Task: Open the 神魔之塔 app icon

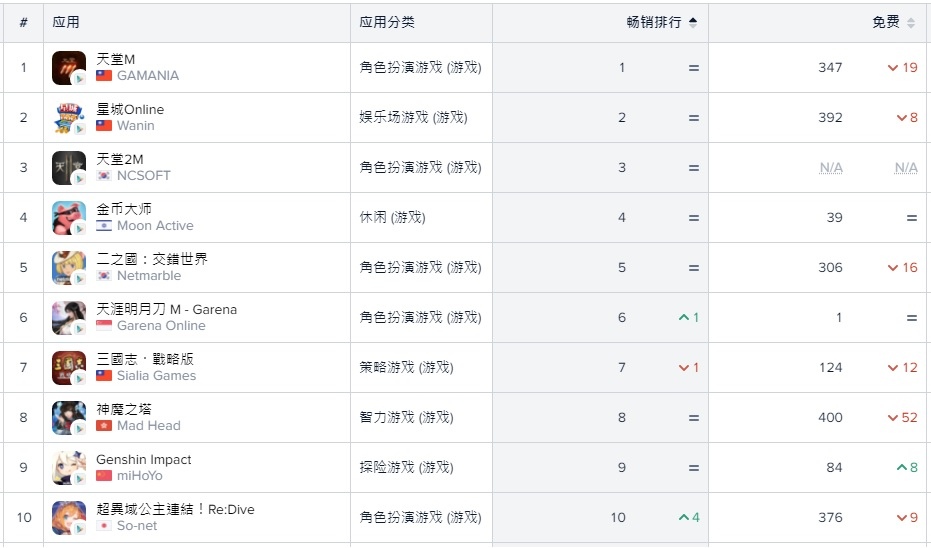Action: pyautogui.click(x=69, y=417)
